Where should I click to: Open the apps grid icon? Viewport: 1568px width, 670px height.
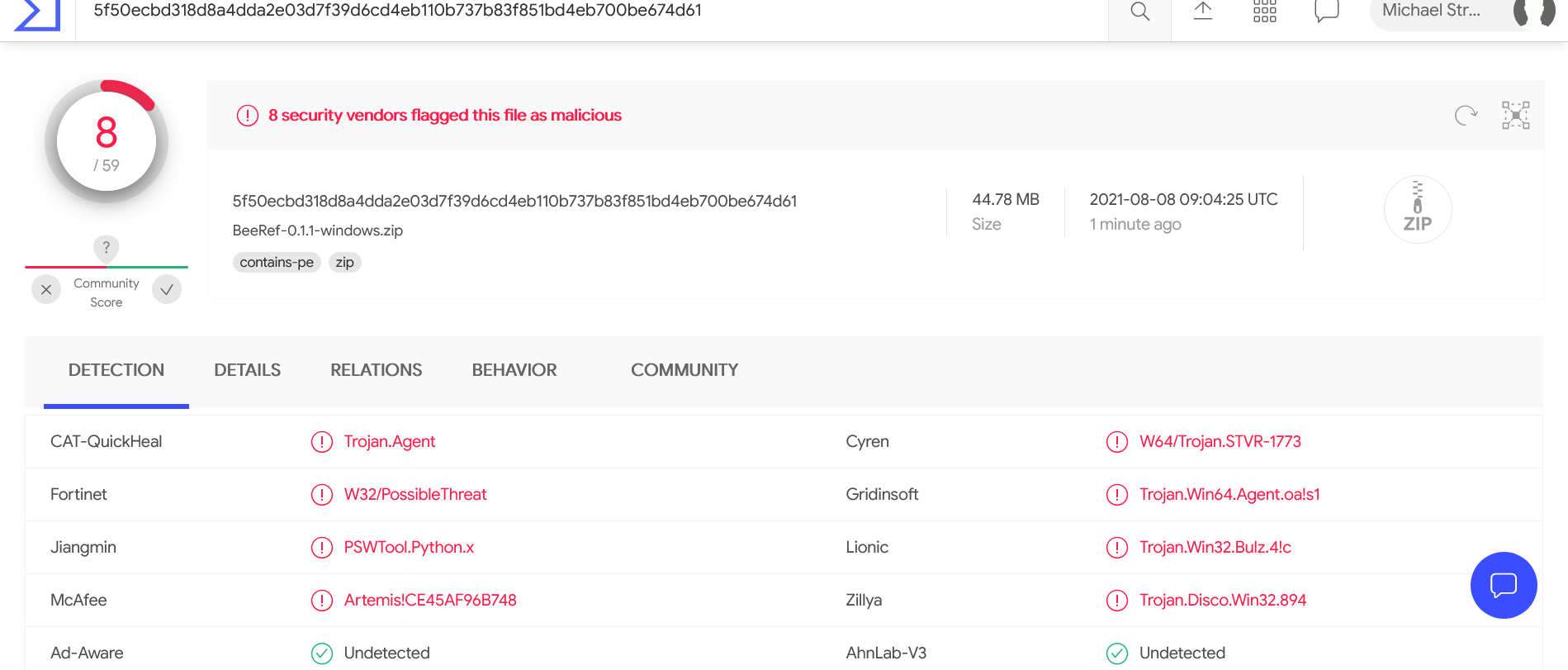point(1264,12)
